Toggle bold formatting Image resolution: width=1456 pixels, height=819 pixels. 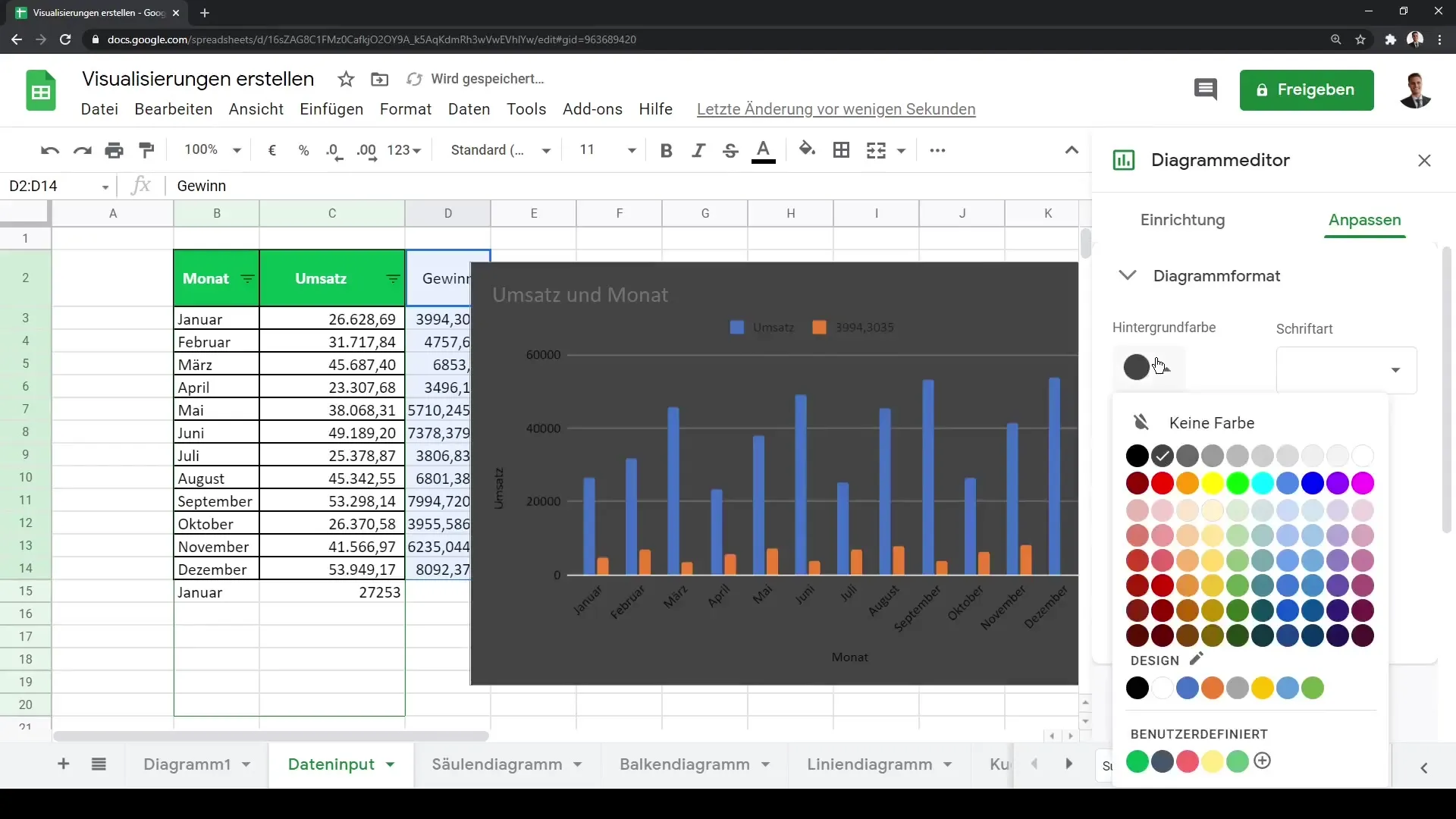coord(667,150)
